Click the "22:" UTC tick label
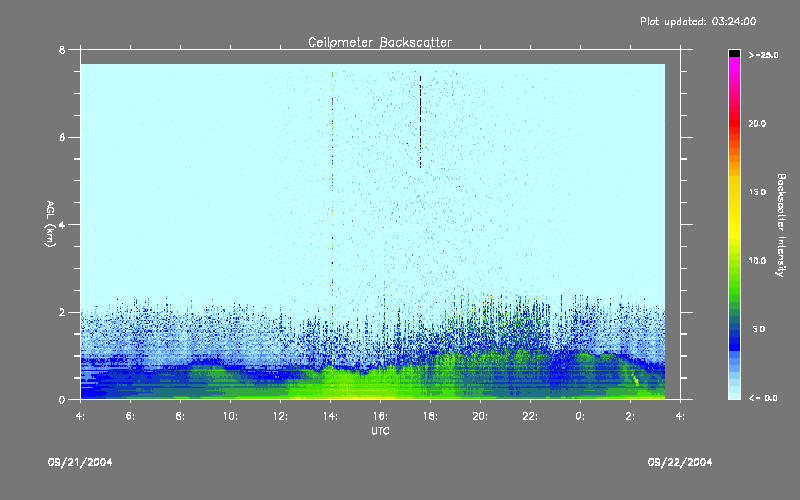 (x=530, y=416)
